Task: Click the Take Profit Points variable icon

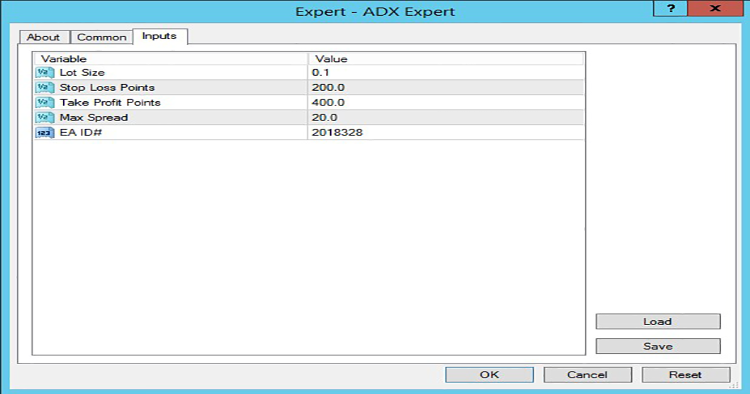Action: (x=44, y=102)
